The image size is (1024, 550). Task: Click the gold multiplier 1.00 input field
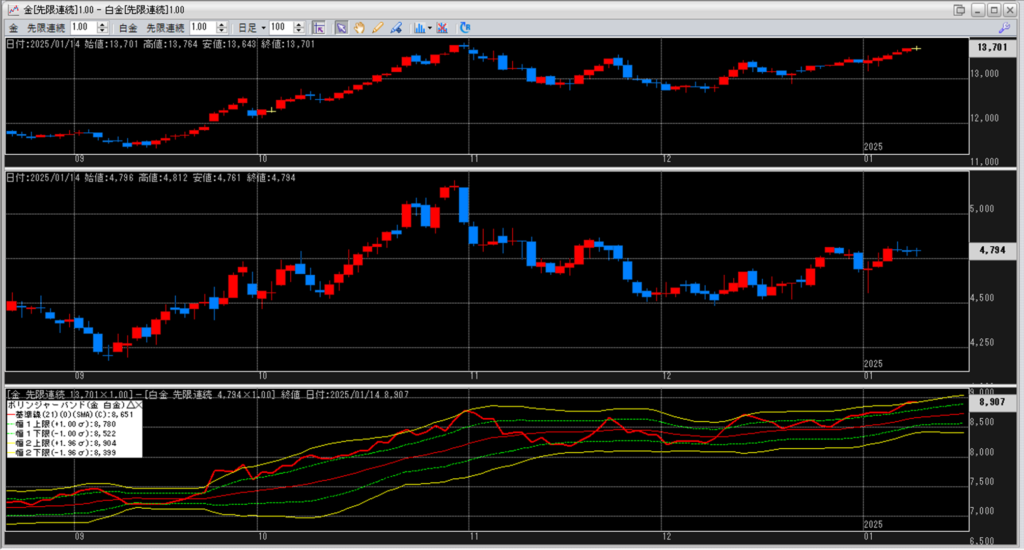[83, 27]
